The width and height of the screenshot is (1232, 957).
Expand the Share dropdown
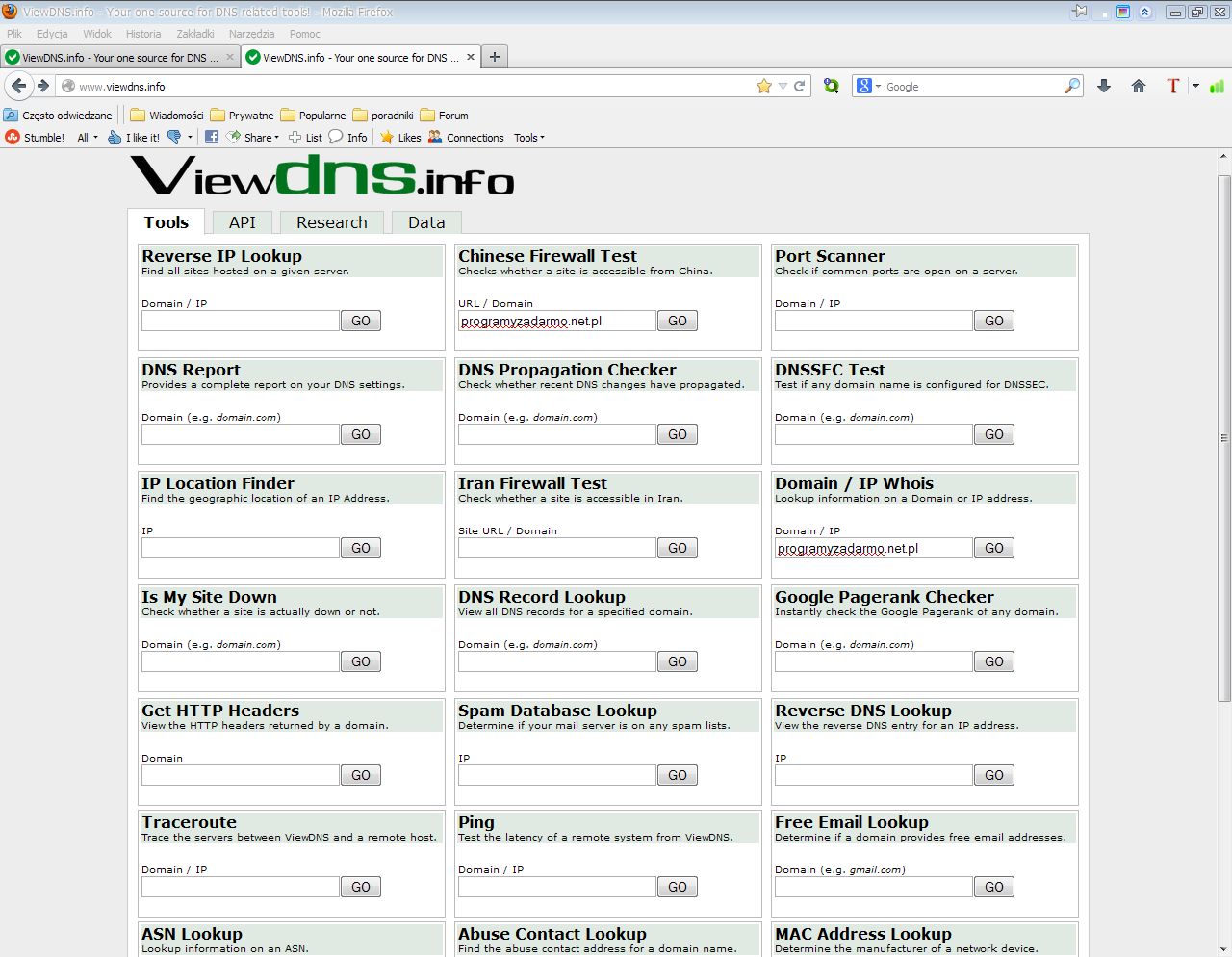(x=252, y=137)
